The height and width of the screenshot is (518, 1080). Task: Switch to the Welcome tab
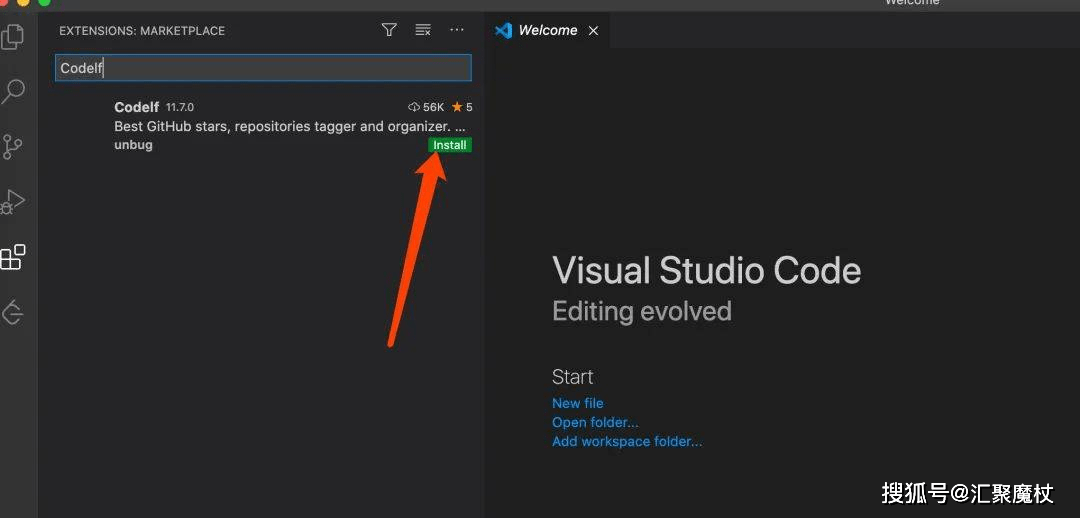[548, 30]
